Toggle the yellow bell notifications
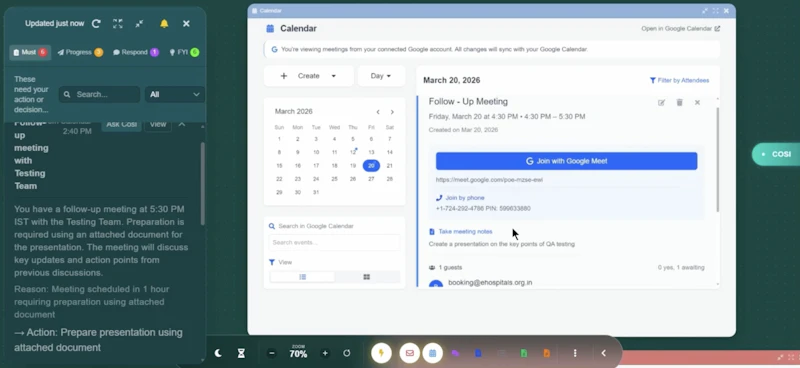Screen dimensions: 800x368 tap(164, 23)
